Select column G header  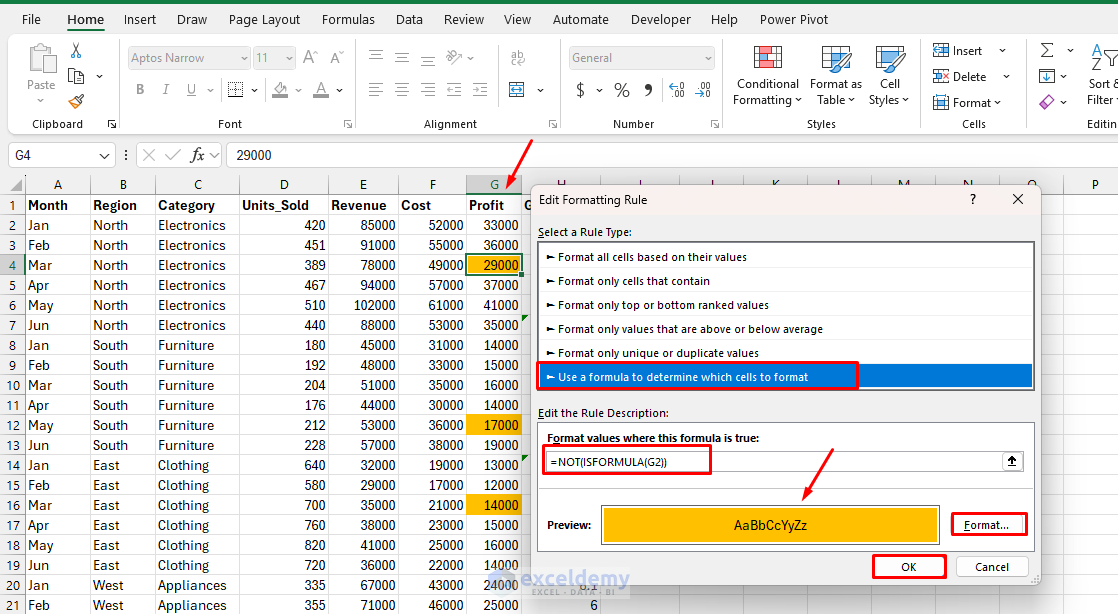[x=494, y=185]
